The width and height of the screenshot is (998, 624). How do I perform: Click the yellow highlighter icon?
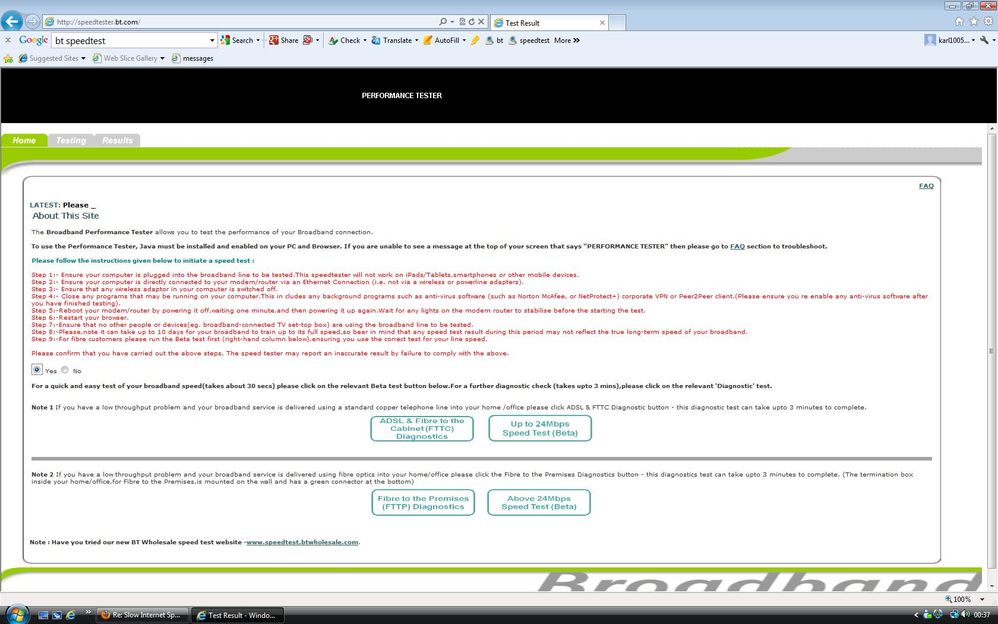pos(475,40)
